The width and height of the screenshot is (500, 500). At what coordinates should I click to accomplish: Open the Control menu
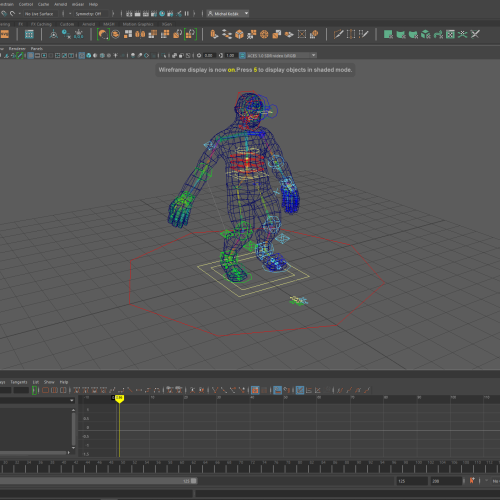point(26,4)
